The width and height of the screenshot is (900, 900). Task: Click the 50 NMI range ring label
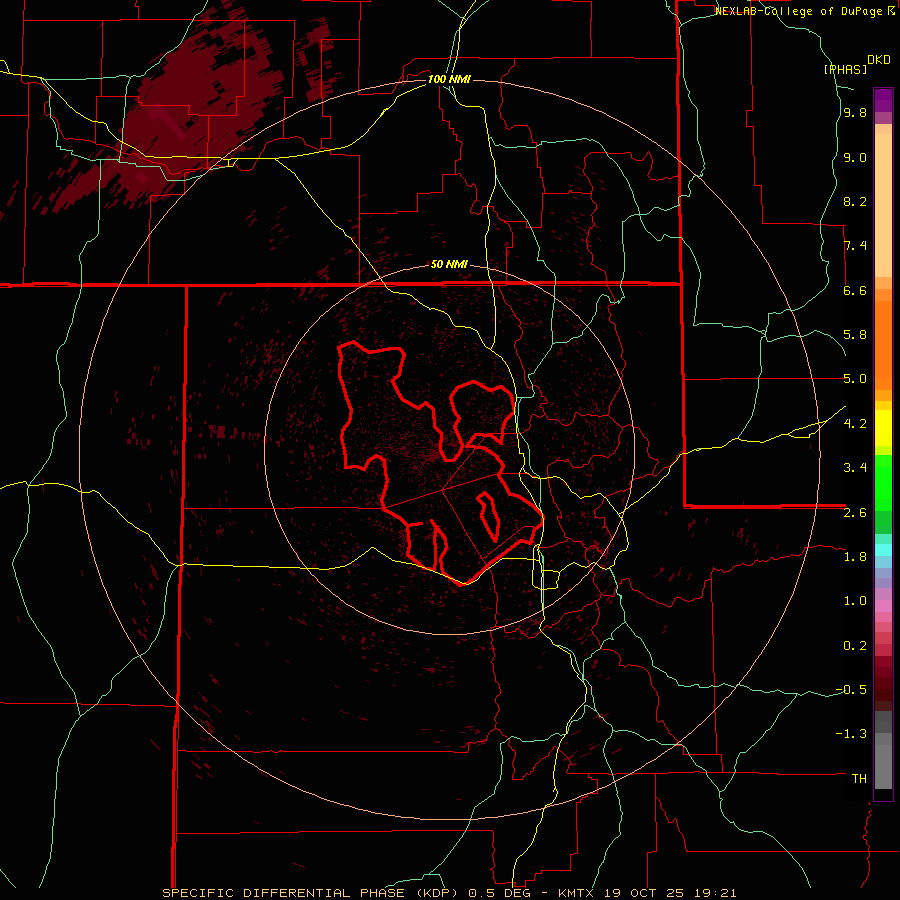[449, 264]
